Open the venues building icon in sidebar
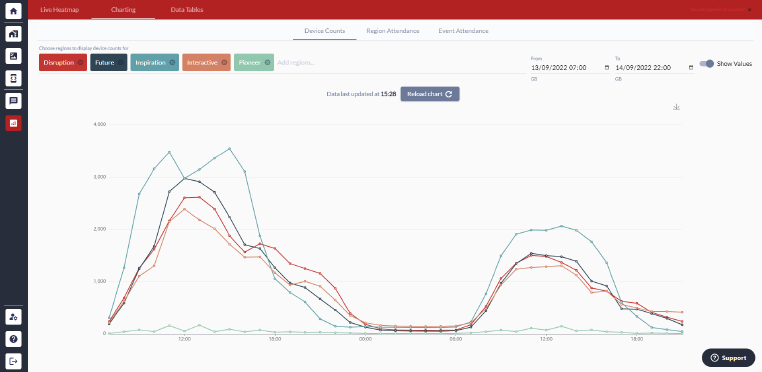Screen dimensions: 762x372 point(14,34)
